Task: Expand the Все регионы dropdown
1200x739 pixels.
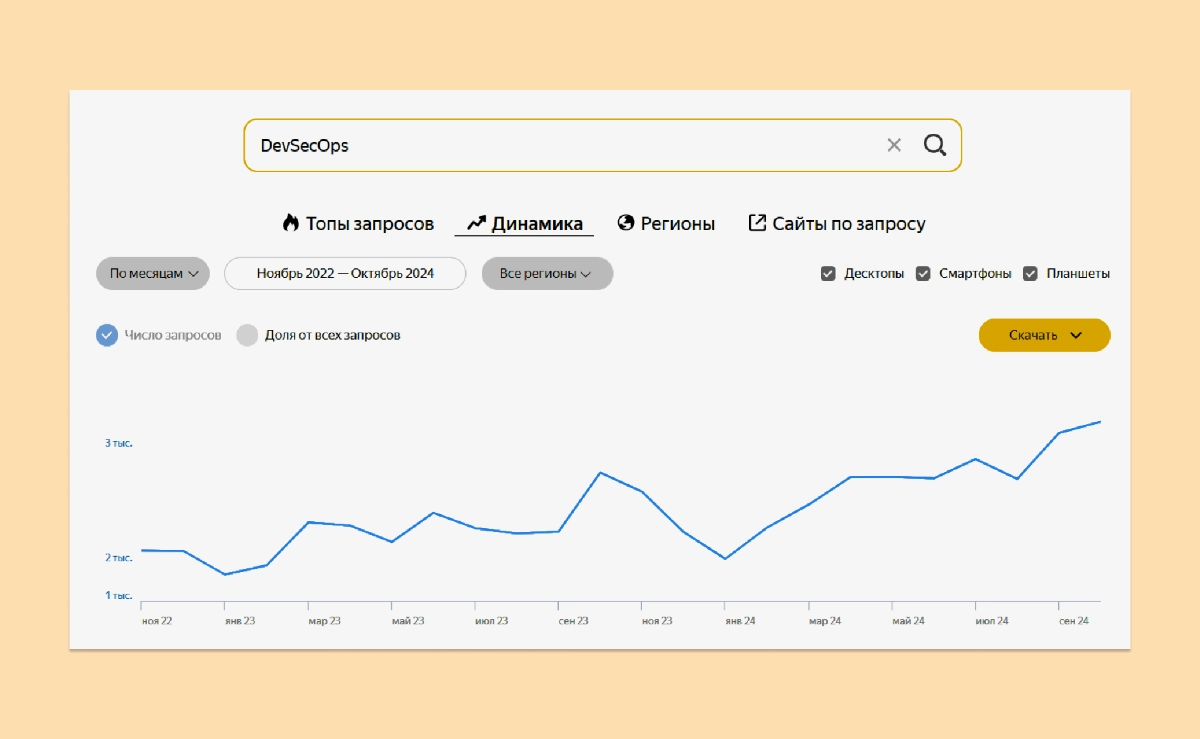Action: click(x=547, y=274)
